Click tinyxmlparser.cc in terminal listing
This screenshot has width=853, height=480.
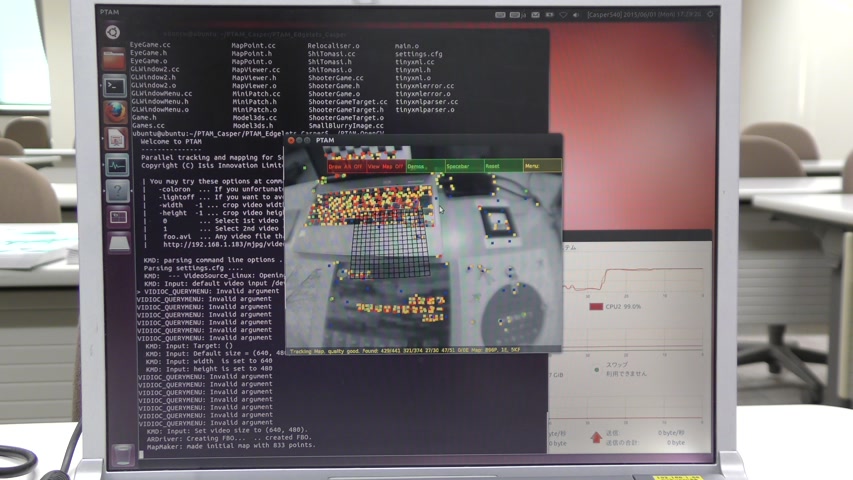[x=426, y=102]
